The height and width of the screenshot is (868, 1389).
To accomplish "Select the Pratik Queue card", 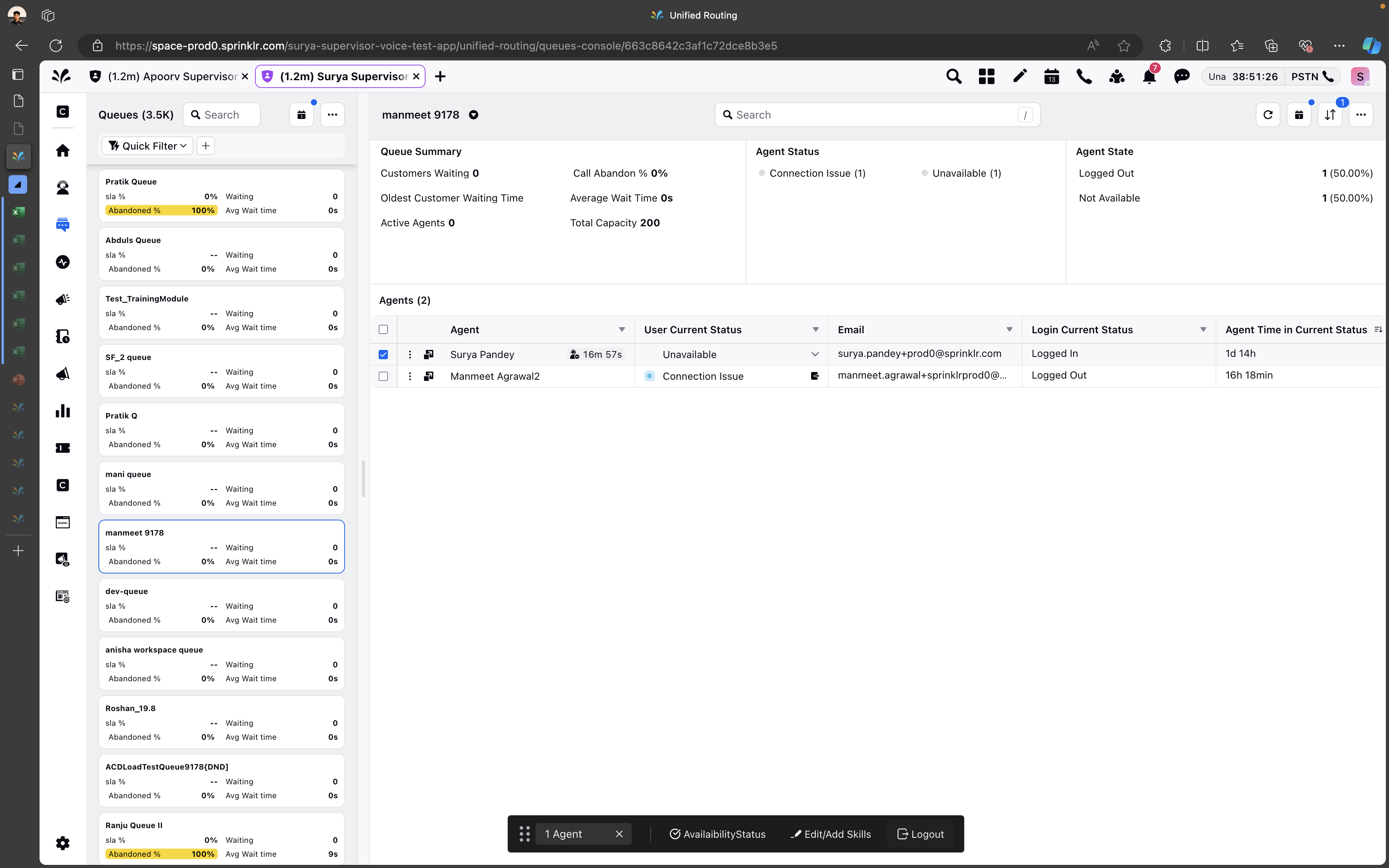I will [x=222, y=196].
